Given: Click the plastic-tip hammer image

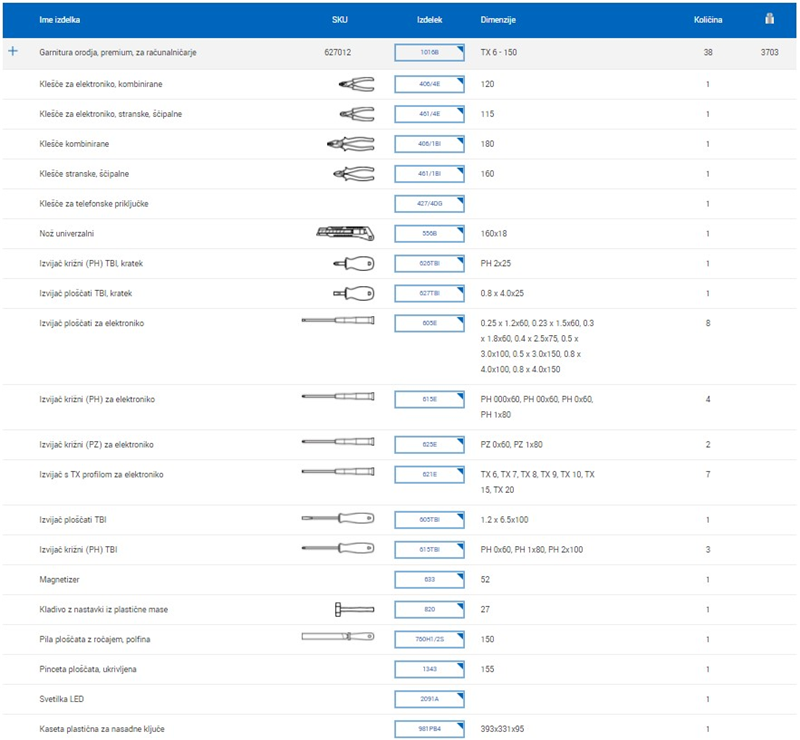Looking at the screenshot, I should [354, 609].
